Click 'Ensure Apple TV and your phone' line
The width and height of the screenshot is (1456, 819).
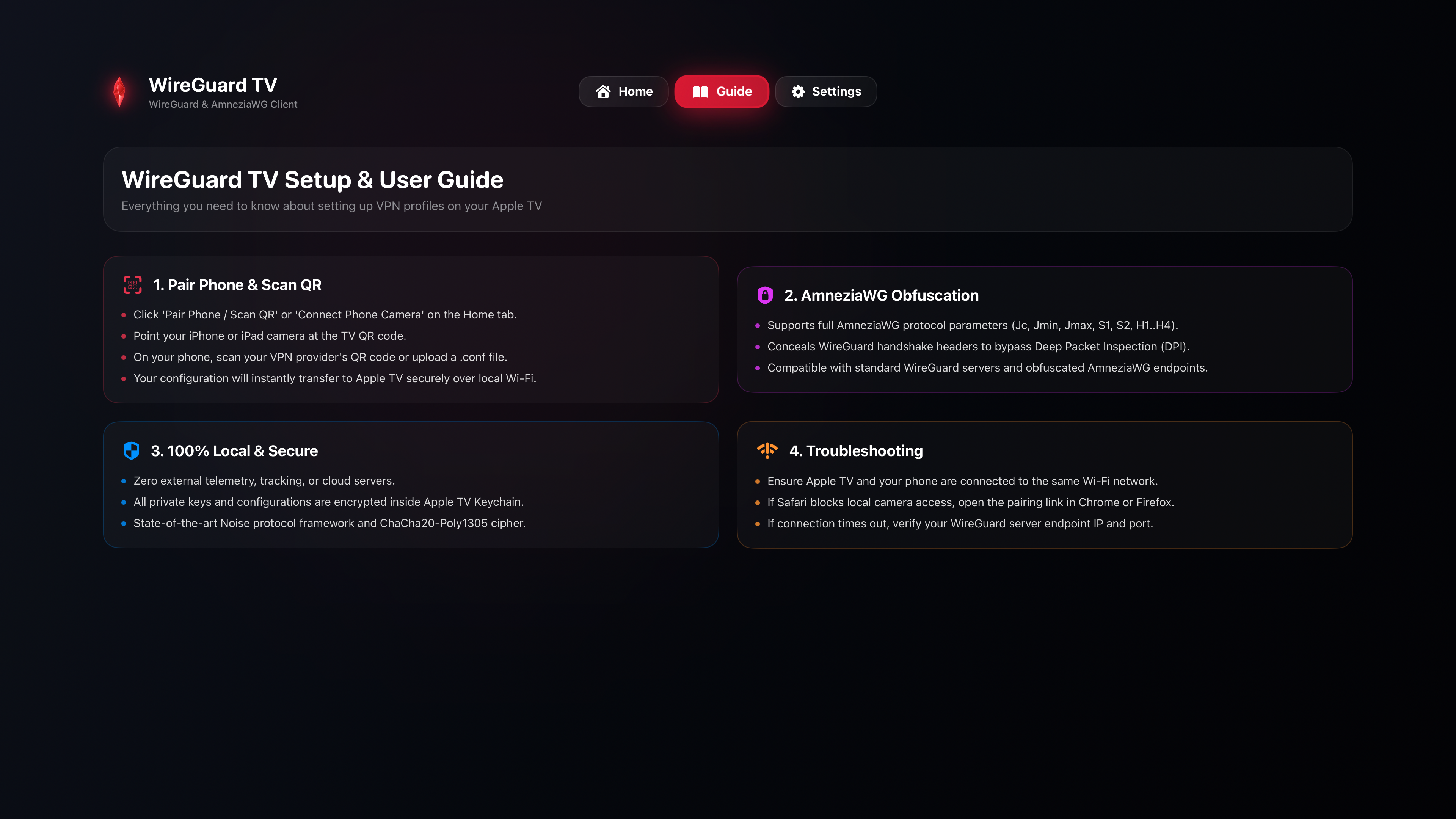click(x=962, y=481)
